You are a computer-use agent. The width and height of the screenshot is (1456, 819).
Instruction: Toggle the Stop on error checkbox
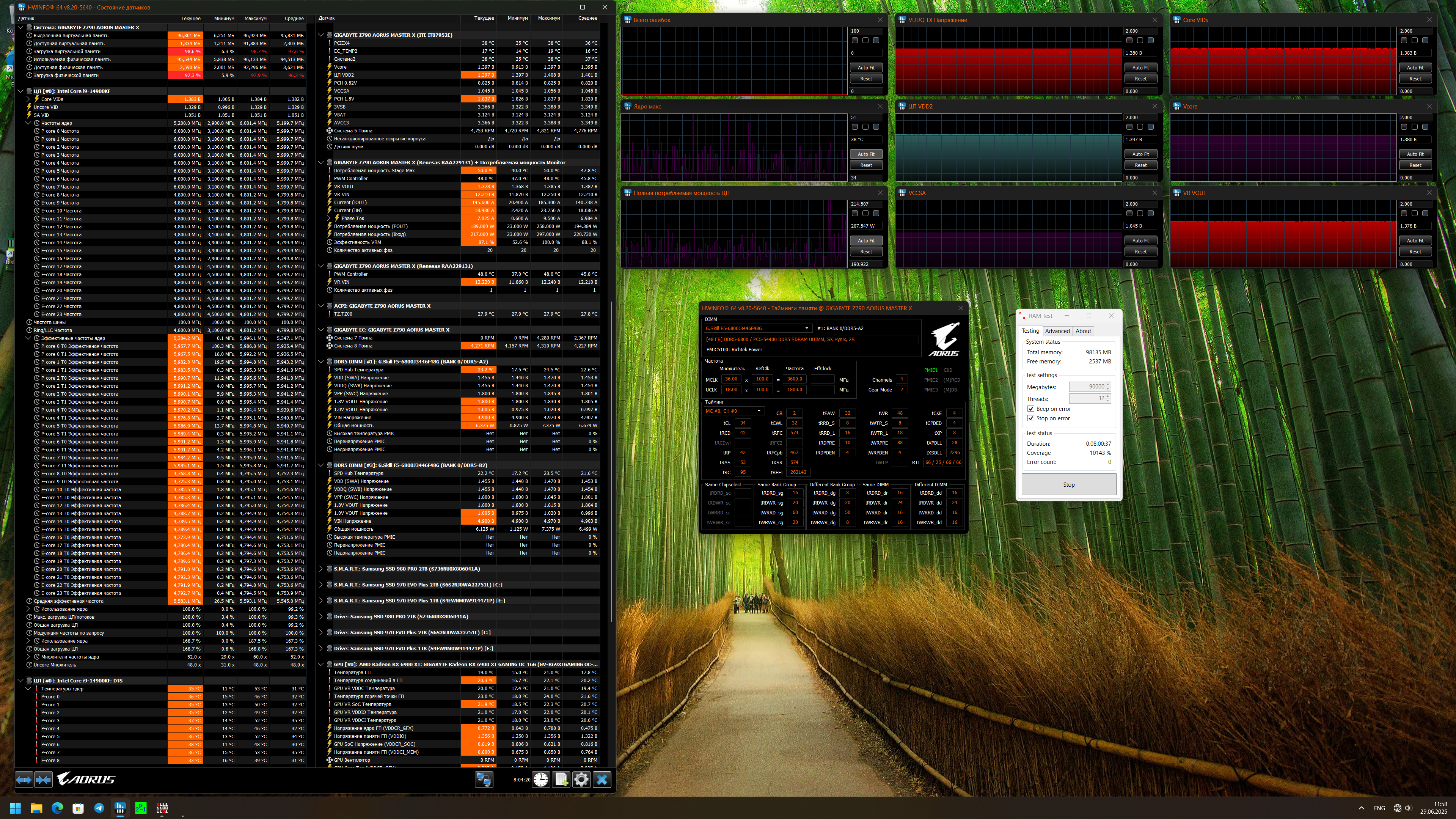point(1031,418)
